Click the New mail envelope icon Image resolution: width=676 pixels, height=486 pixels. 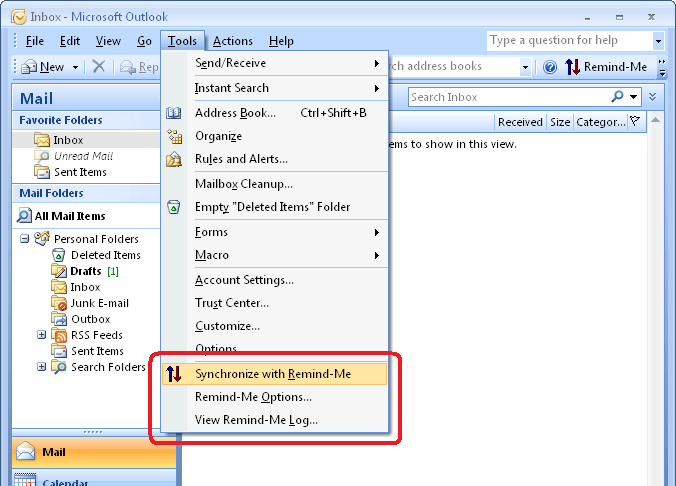coord(29,67)
